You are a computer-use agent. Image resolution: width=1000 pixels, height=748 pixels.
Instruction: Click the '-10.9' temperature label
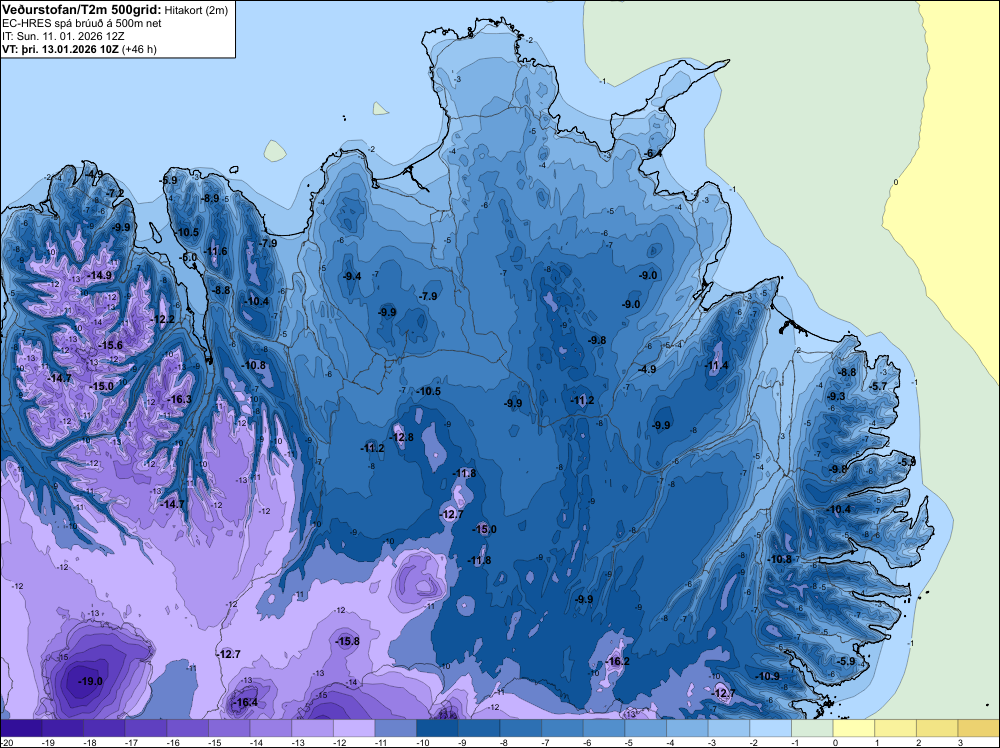(767, 676)
